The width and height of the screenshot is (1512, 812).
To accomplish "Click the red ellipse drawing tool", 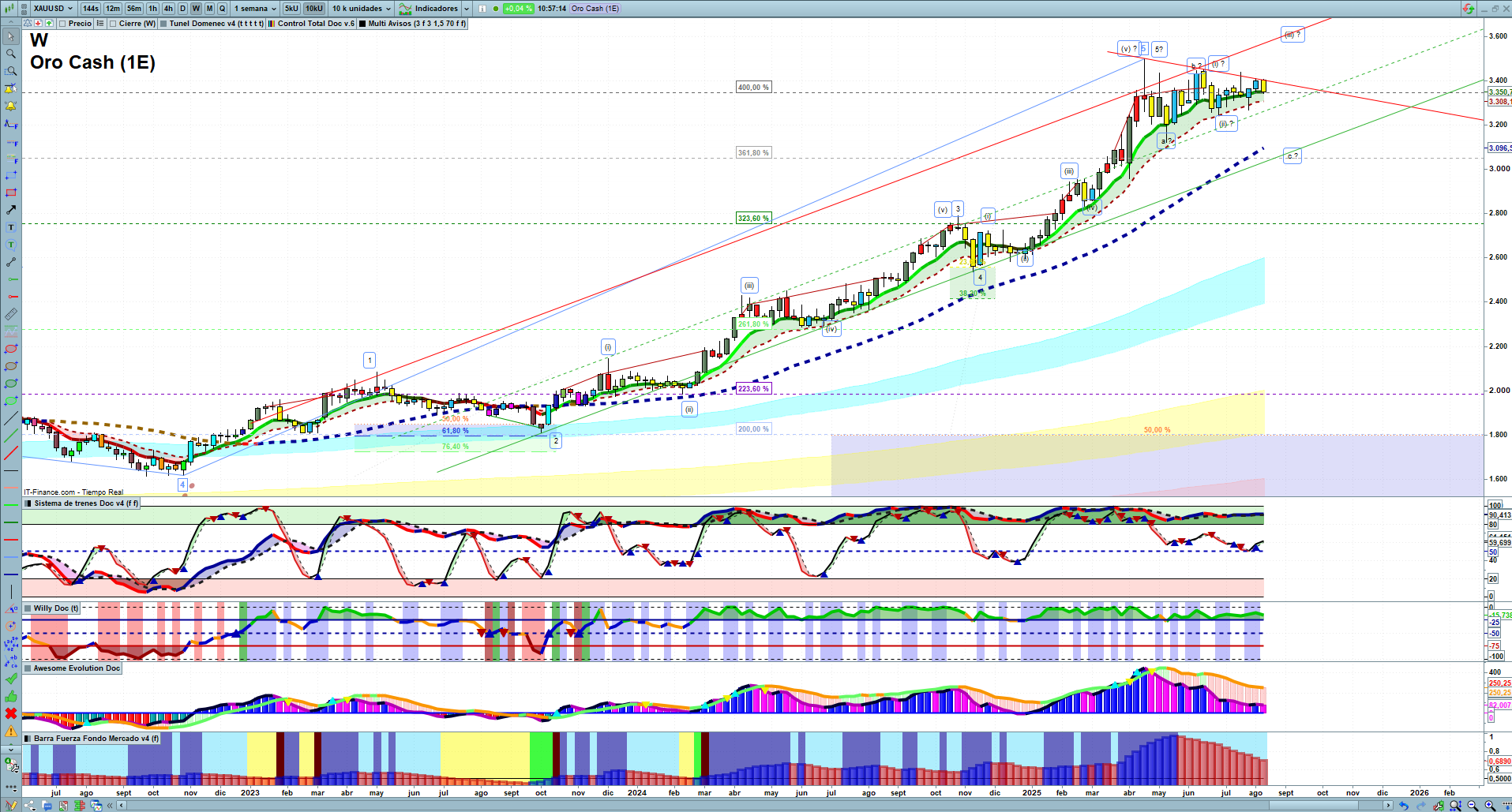I will click(11, 349).
